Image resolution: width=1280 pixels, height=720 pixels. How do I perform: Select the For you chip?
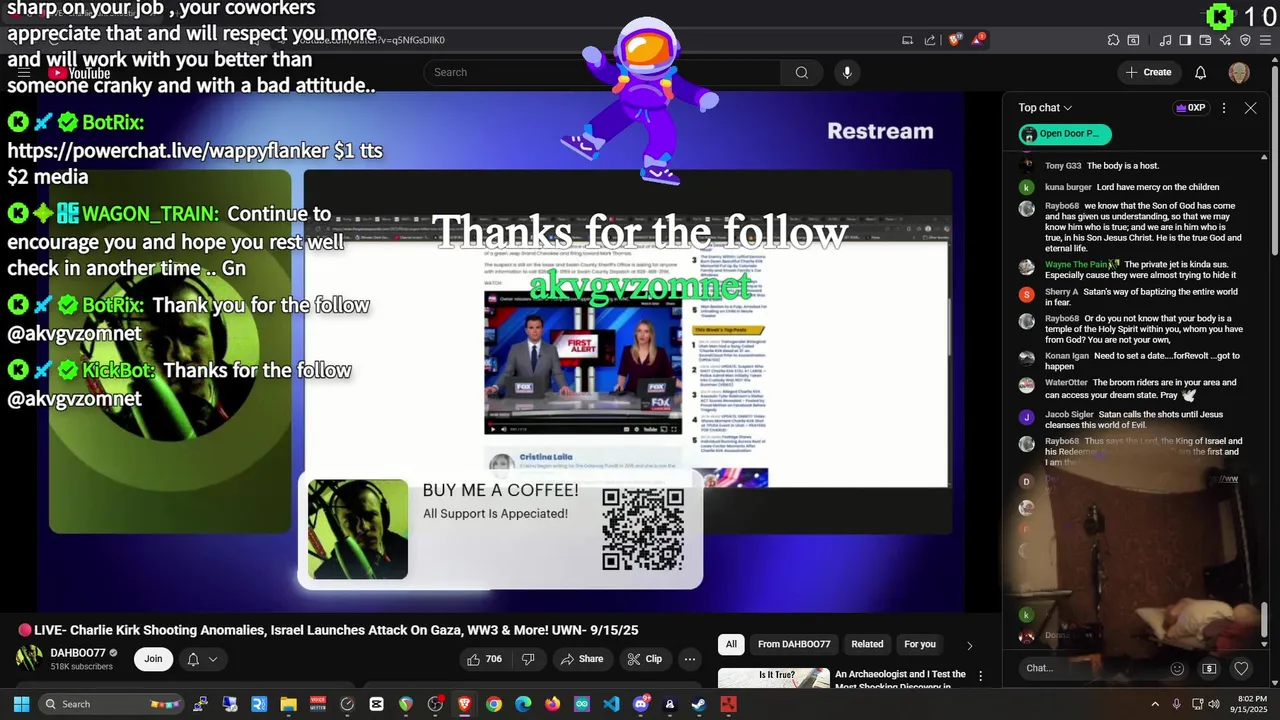[920, 644]
